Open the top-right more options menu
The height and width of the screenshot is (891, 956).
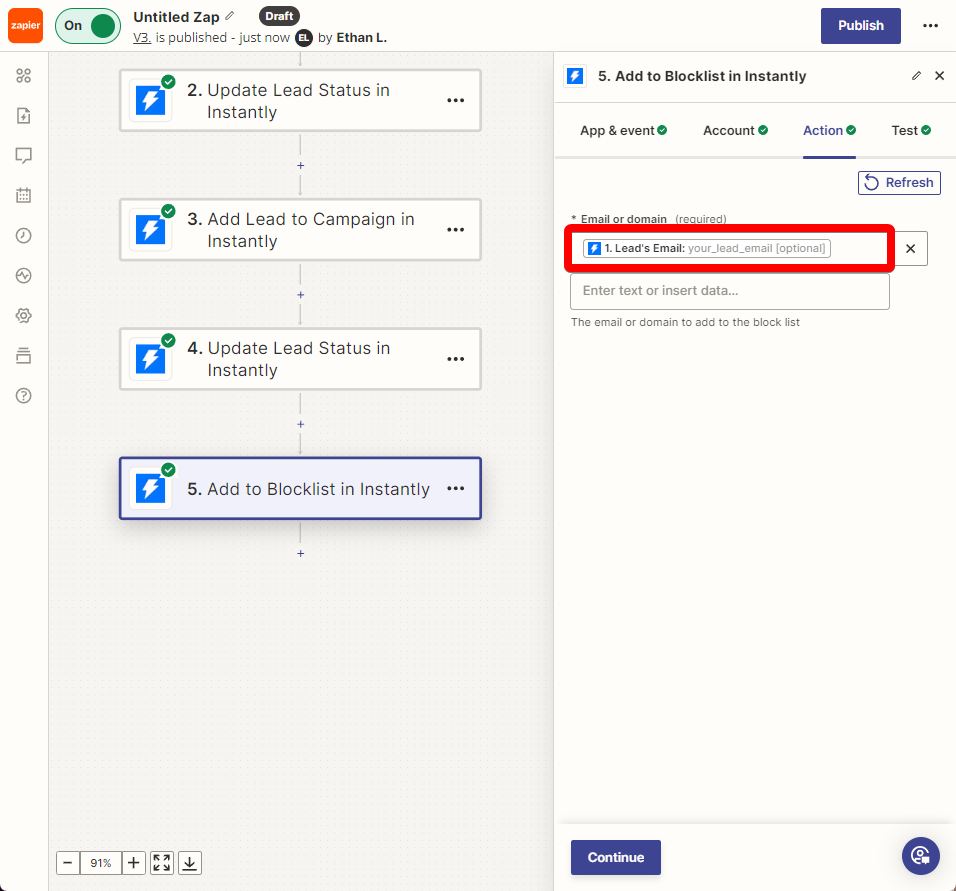coord(930,26)
